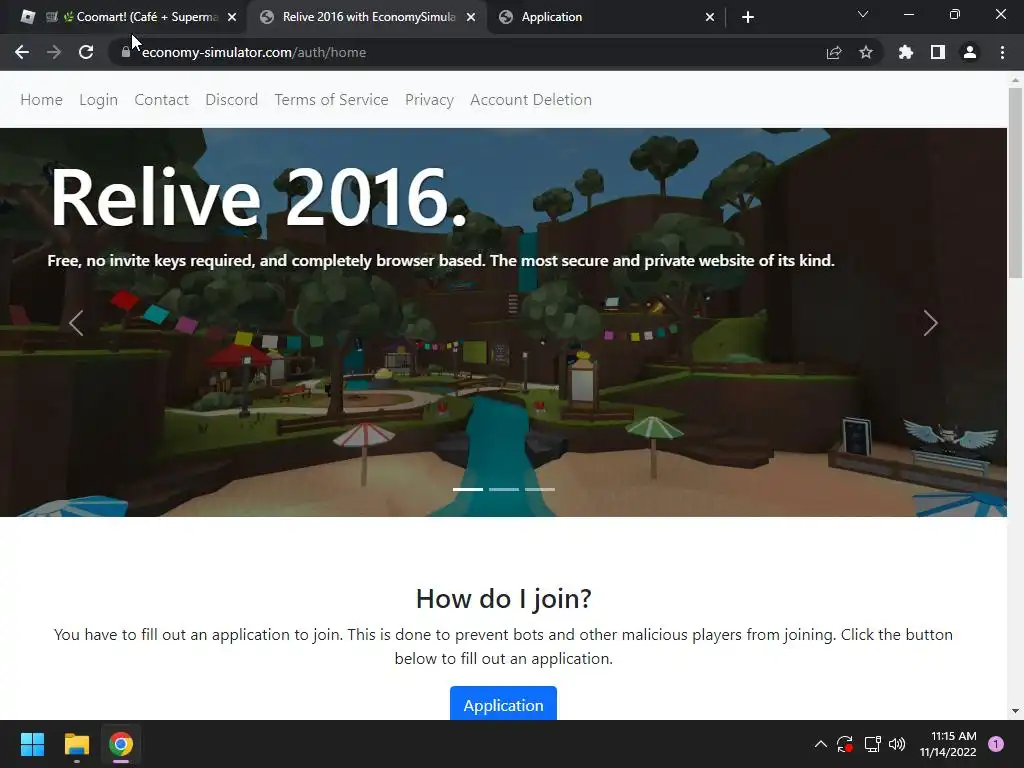Screen dimensions: 1024x768
Task: Click the 'Relive 2016.' hero headline
Action: [x=259, y=197]
